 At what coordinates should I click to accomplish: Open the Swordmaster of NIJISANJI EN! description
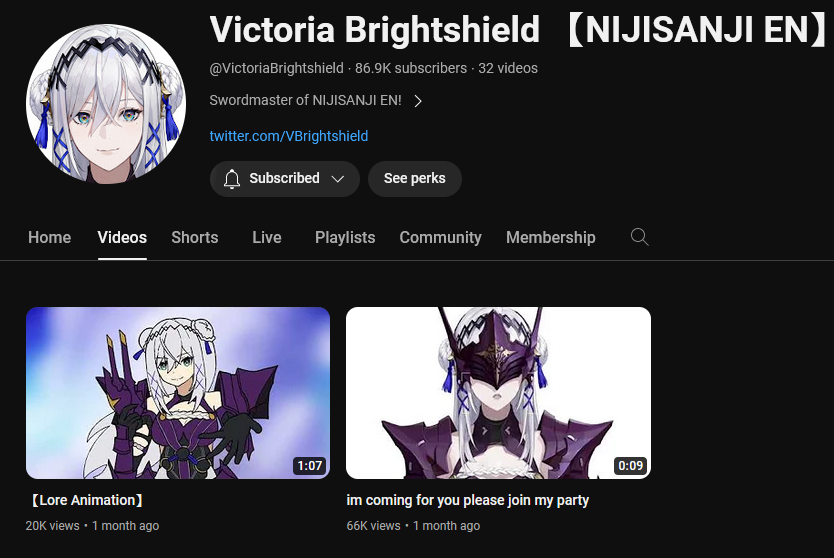[305, 100]
